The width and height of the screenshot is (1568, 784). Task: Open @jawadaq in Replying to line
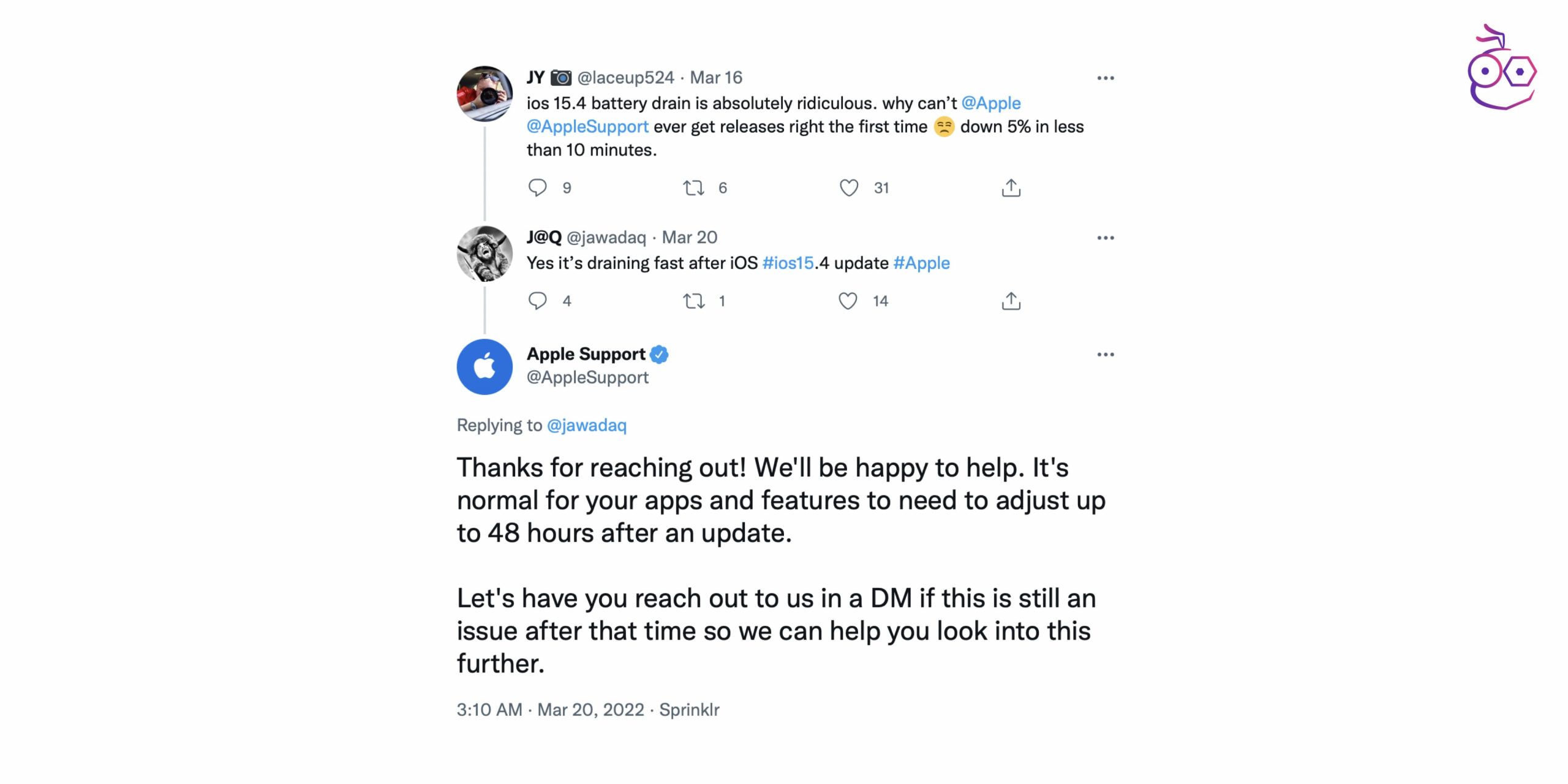(586, 425)
